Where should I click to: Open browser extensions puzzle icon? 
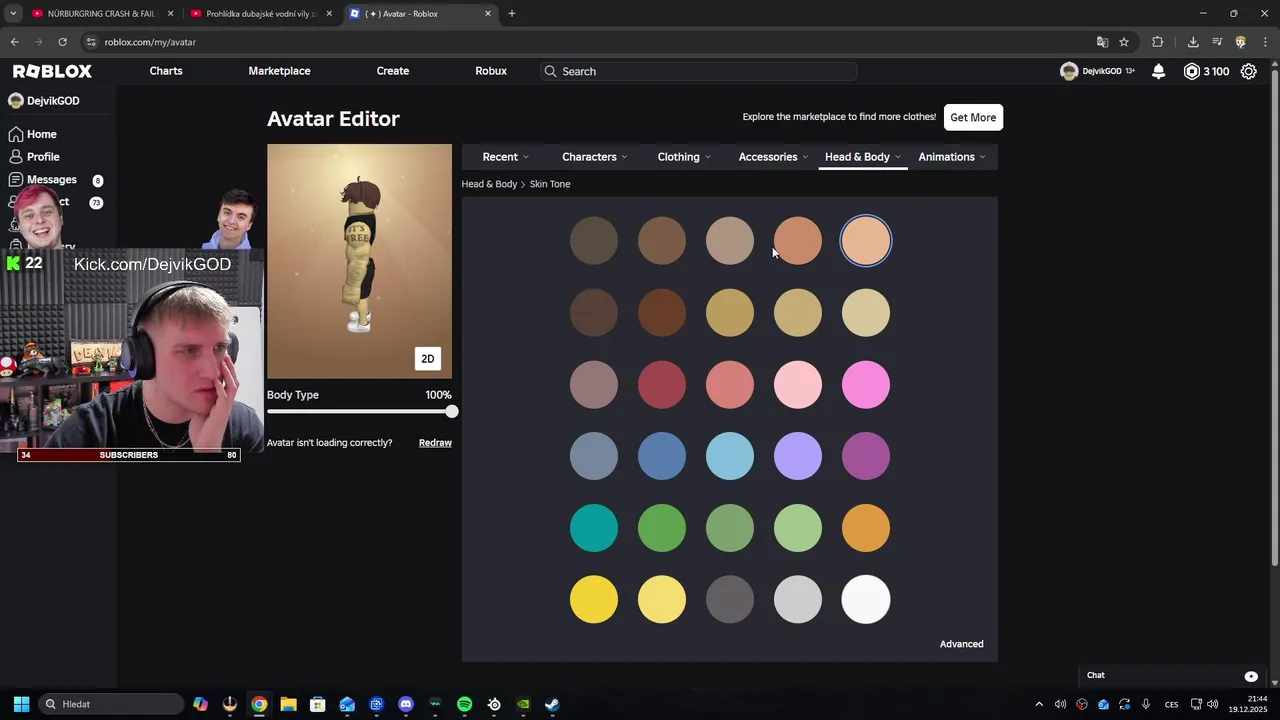[1158, 42]
